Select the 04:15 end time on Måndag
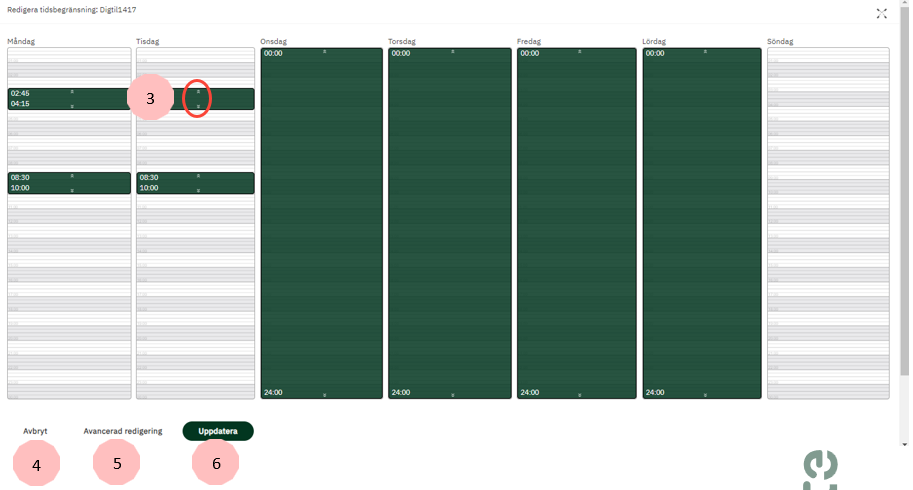Viewport: 913px width, 490px height. pyautogui.click(x=20, y=104)
